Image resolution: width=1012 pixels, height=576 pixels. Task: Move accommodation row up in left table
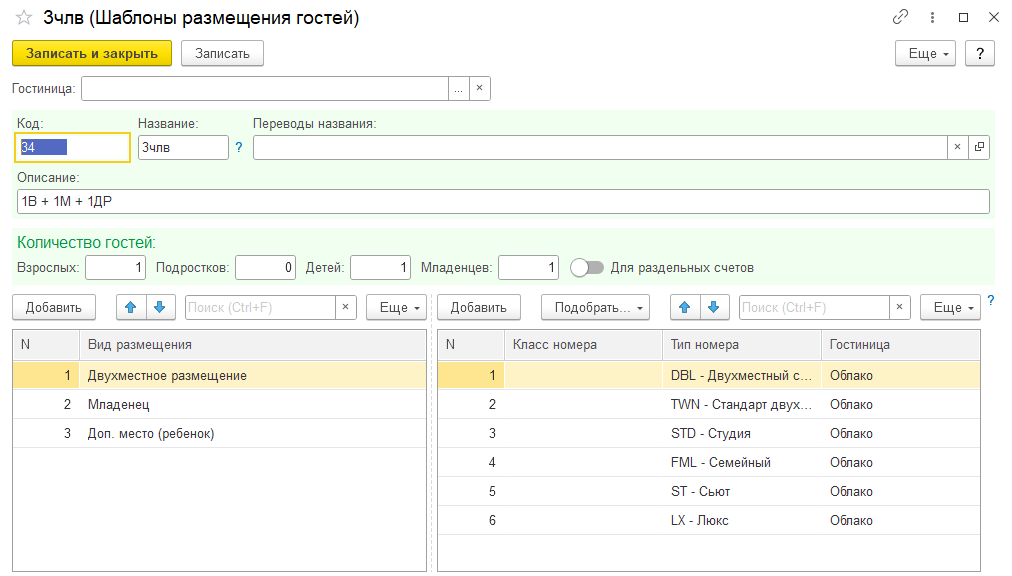point(131,307)
